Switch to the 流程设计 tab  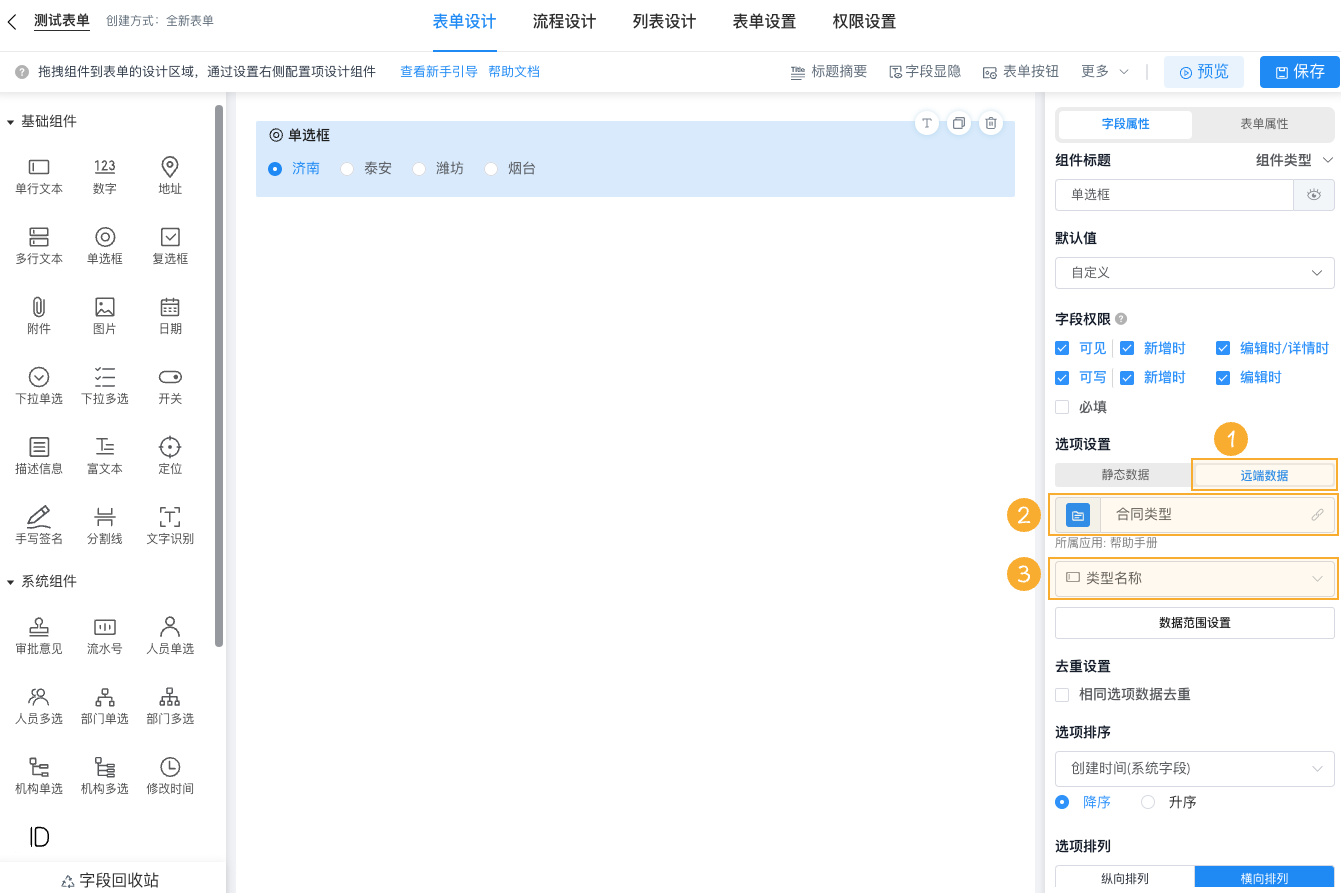pyautogui.click(x=564, y=21)
